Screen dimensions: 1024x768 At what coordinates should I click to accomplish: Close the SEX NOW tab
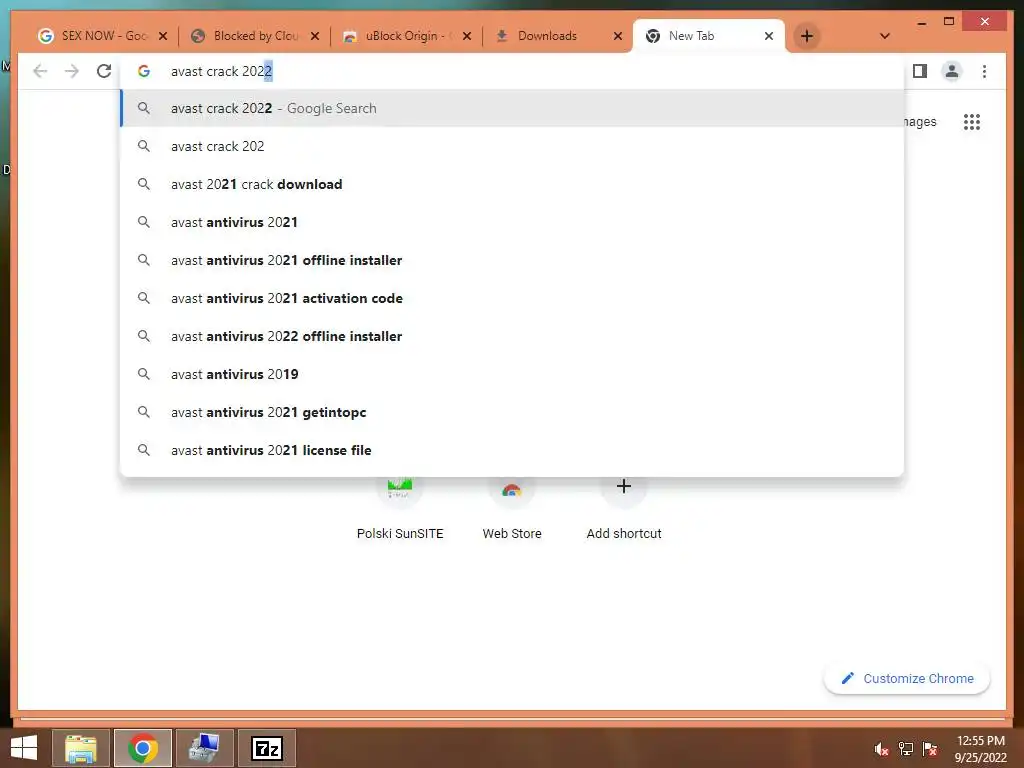tap(163, 37)
